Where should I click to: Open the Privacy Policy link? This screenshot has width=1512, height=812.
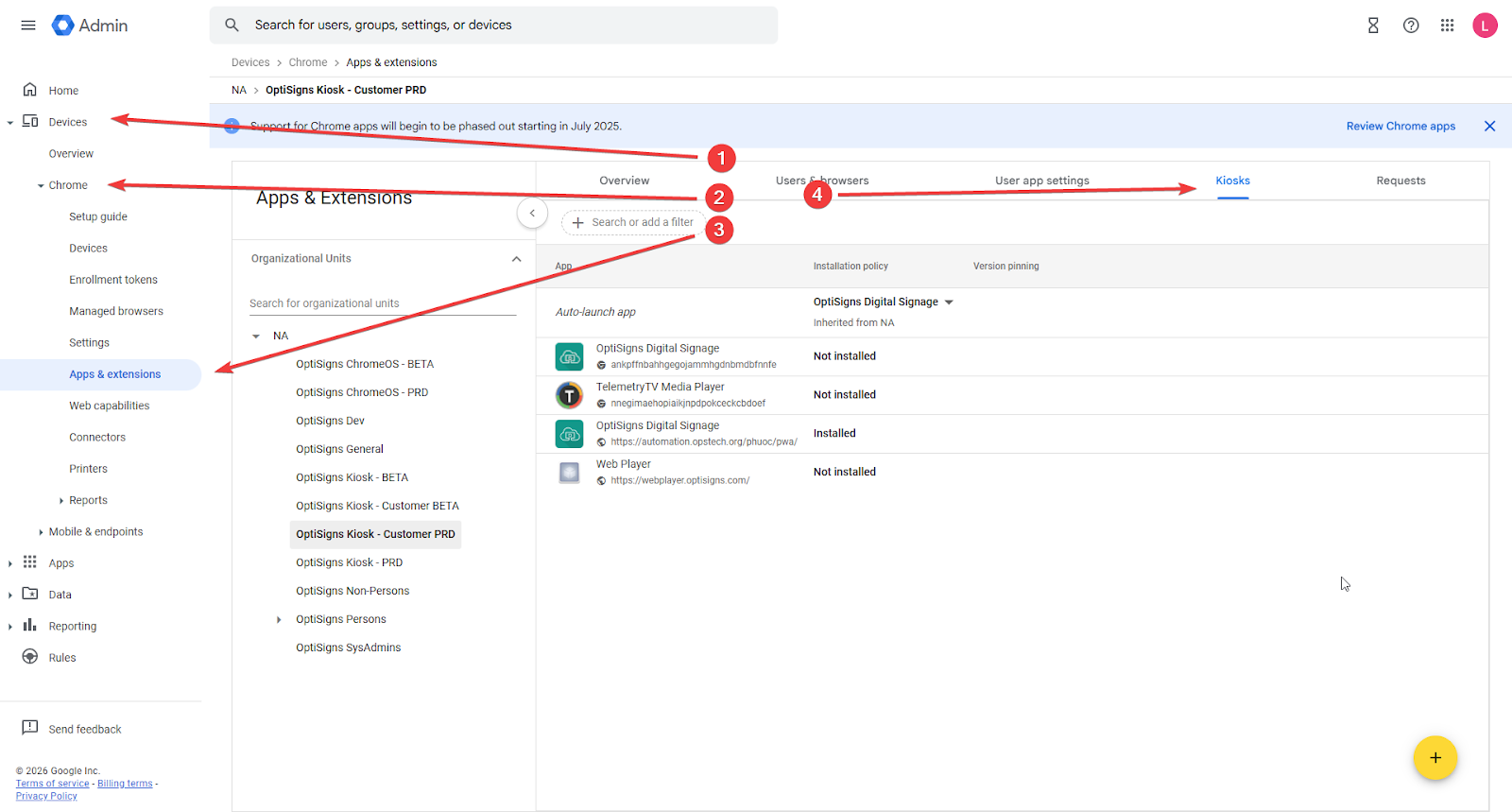(46, 796)
